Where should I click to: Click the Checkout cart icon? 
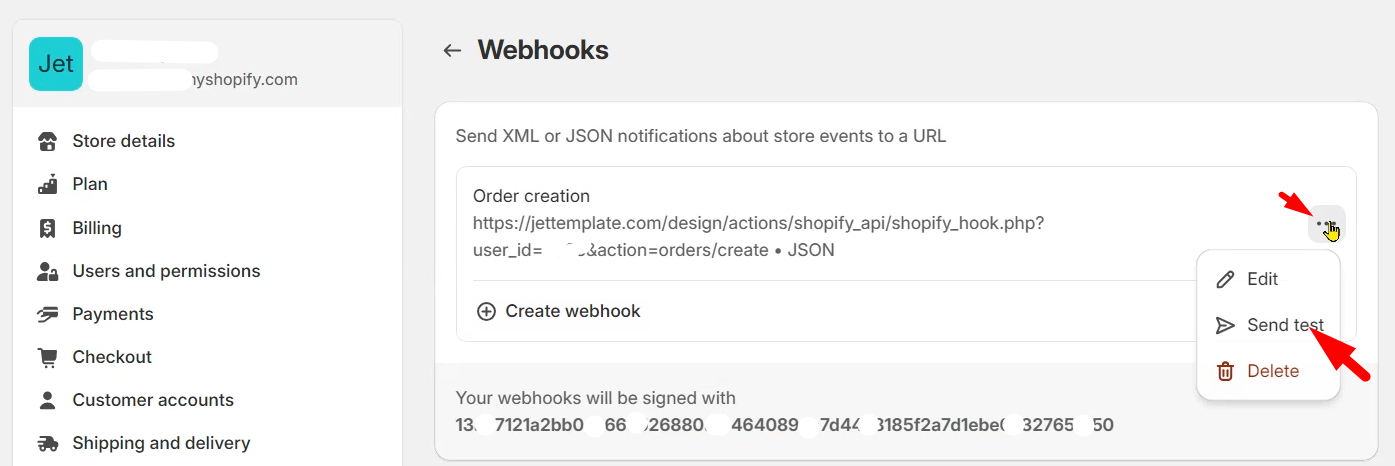click(47, 357)
